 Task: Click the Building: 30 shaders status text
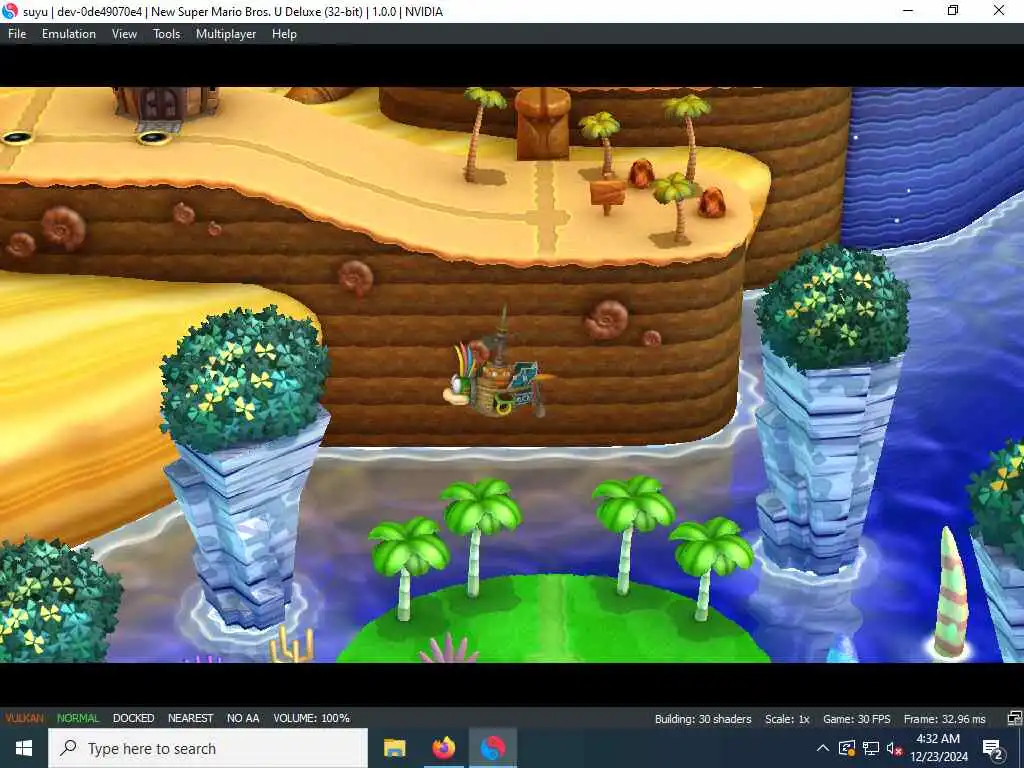703,719
